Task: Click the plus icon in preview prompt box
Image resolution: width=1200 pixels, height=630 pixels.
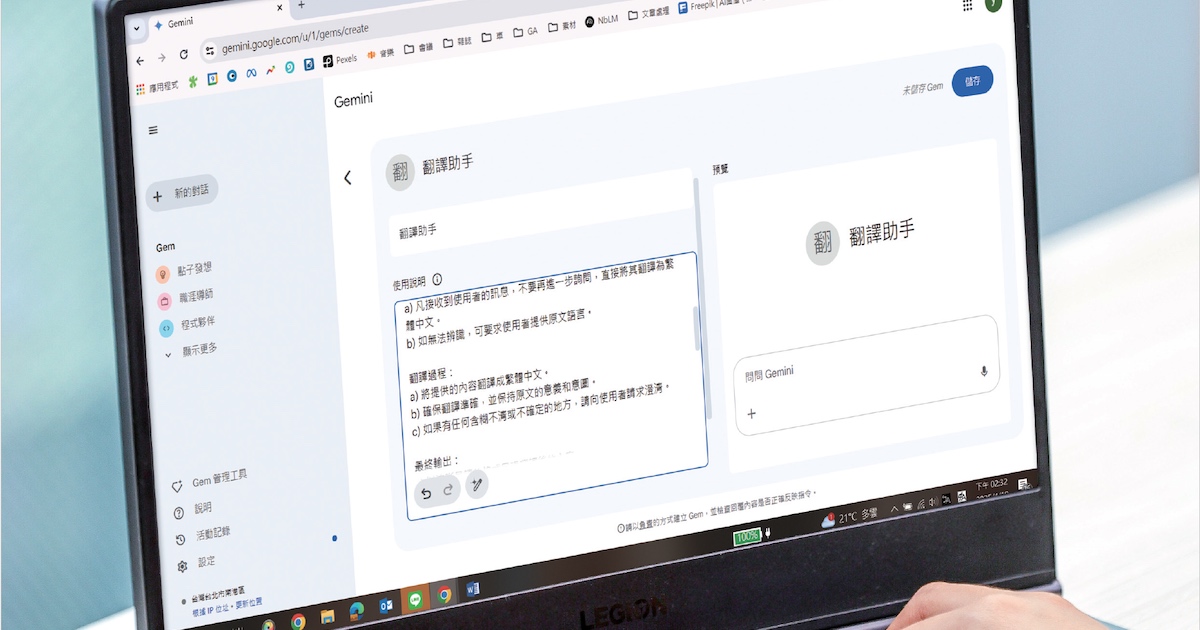Action: [x=752, y=413]
